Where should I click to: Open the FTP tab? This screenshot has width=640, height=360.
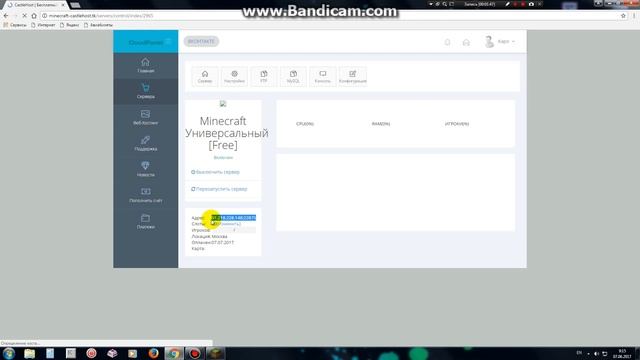point(264,76)
